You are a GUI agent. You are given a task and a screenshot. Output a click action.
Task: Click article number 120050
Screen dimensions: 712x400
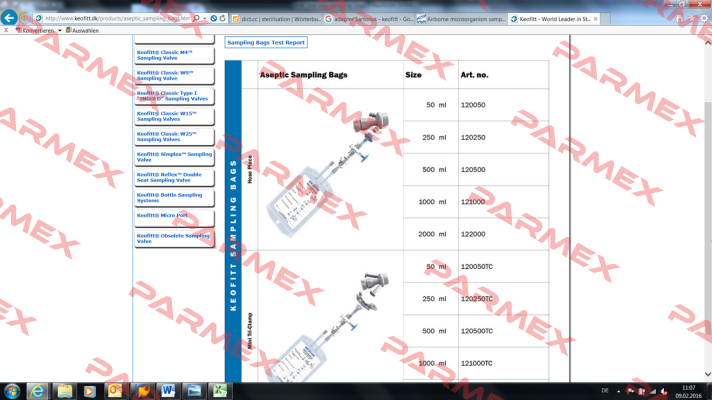coord(473,105)
